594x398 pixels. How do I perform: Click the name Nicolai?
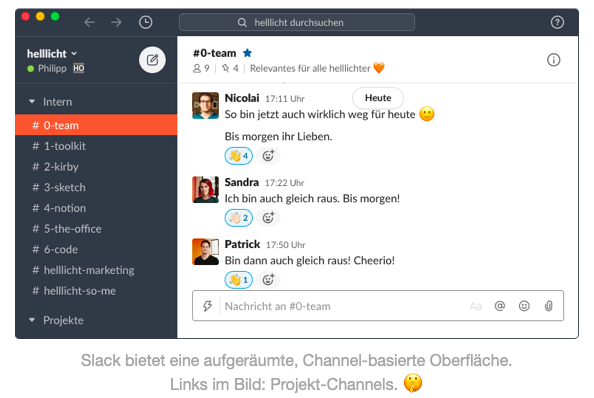[242, 98]
